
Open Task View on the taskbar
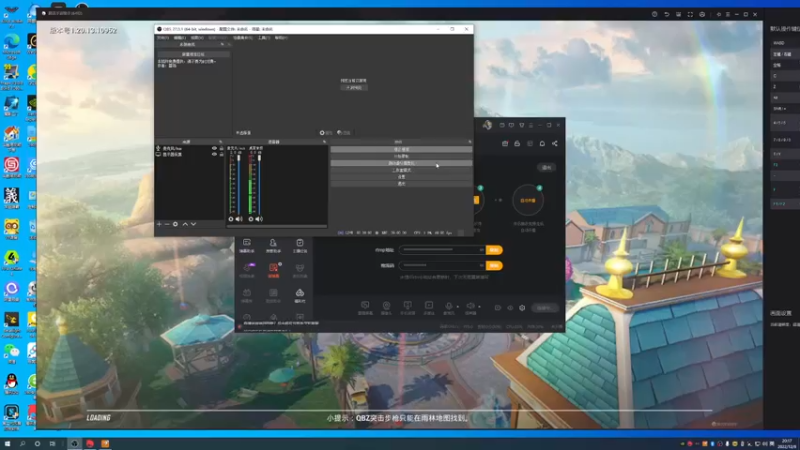tap(52, 444)
